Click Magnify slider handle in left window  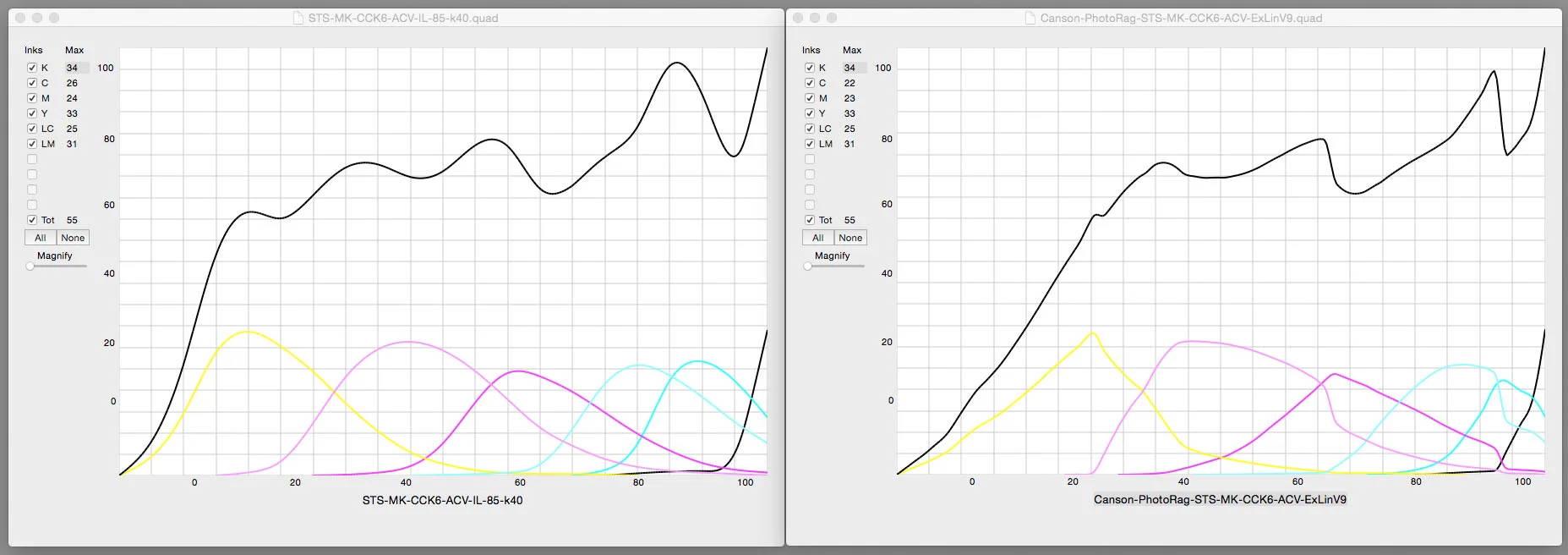coord(30,267)
